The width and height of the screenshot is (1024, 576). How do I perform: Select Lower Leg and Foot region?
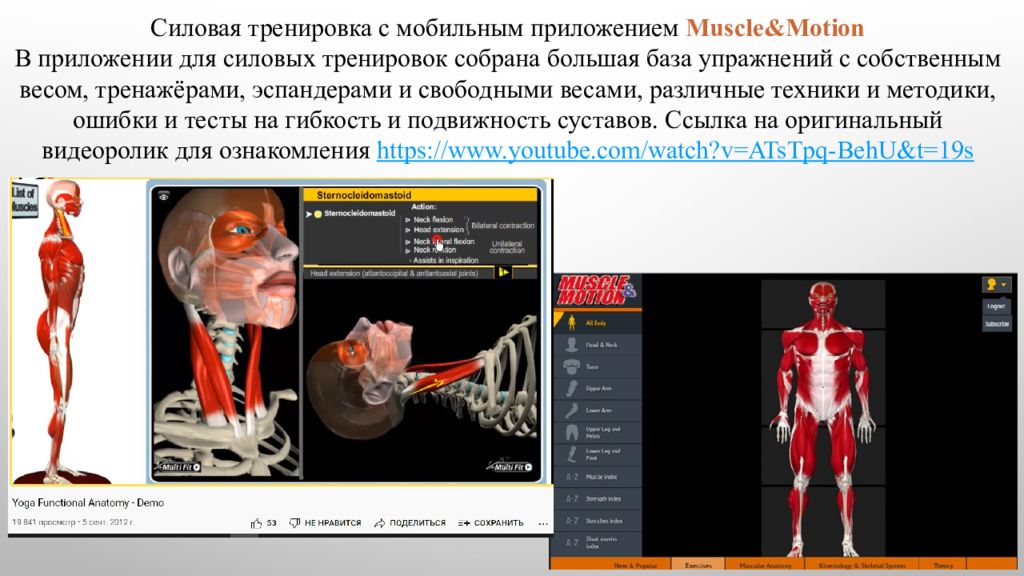(598, 455)
